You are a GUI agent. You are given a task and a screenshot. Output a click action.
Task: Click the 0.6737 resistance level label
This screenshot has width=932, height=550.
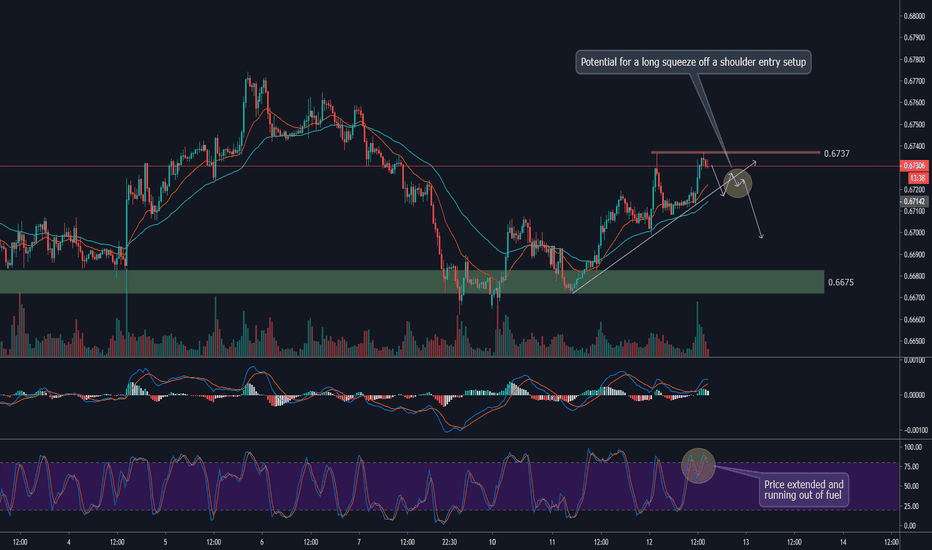pyautogui.click(x=836, y=153)
